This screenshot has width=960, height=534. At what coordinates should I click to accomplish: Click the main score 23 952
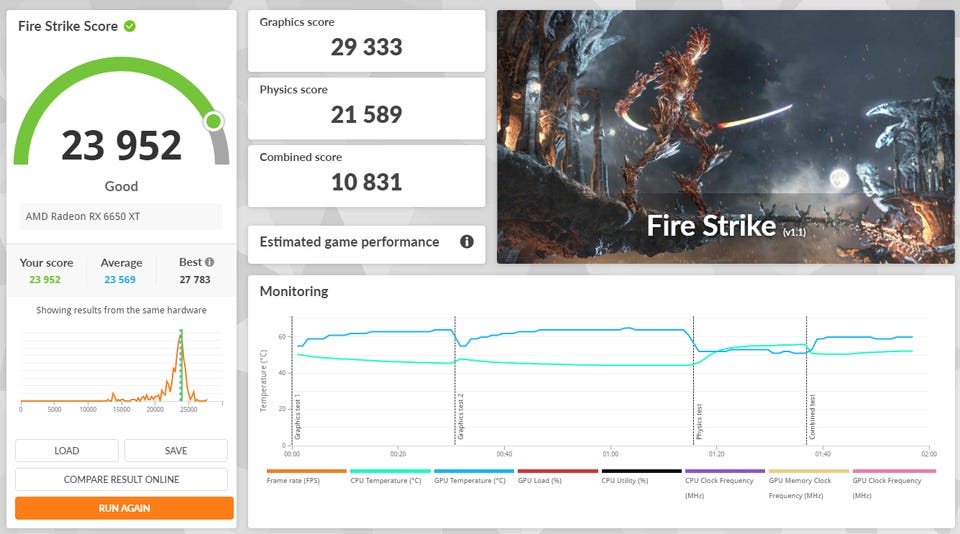[121, 146]
